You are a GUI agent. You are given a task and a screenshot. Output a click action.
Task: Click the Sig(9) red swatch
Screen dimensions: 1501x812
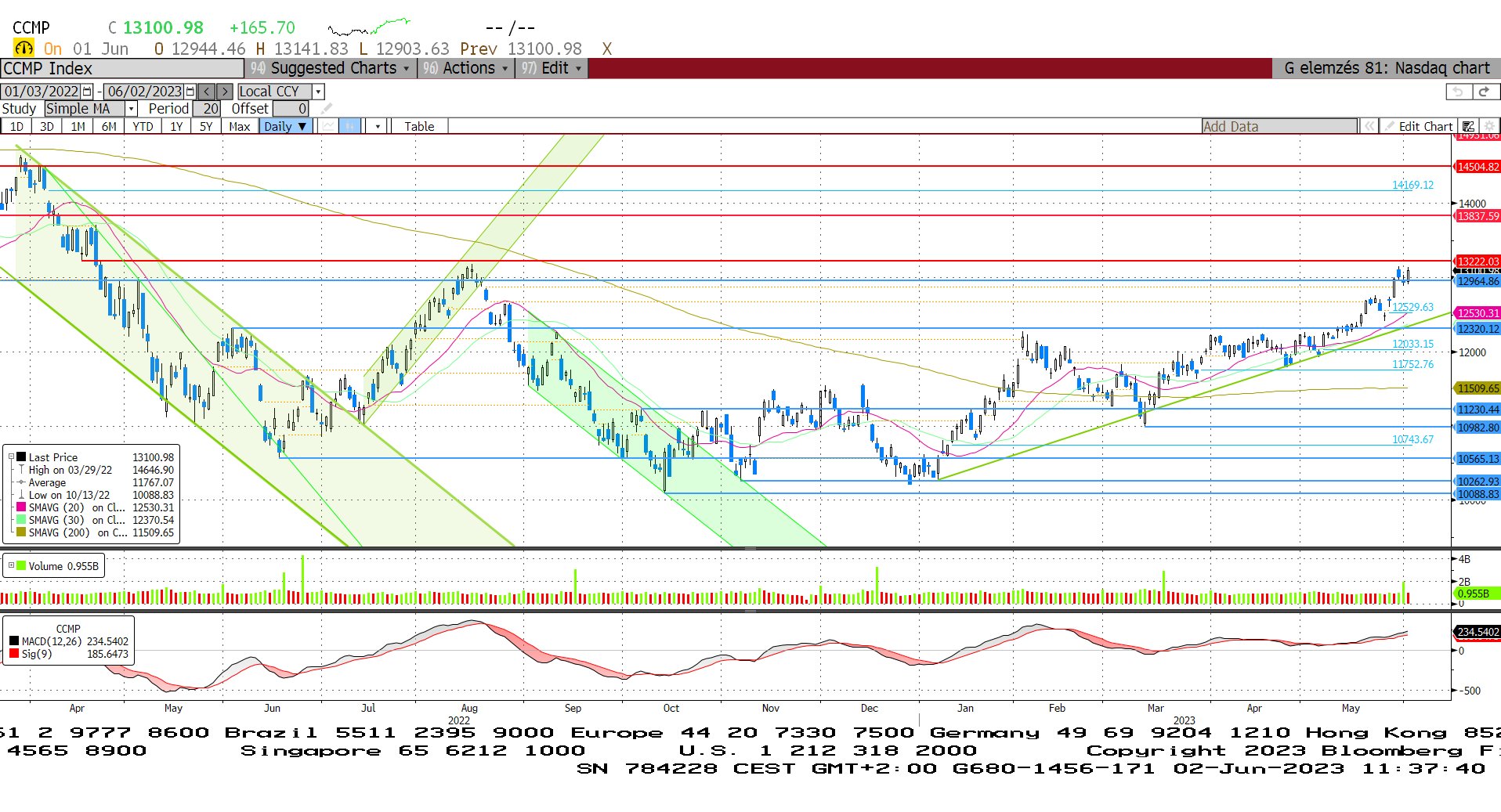coord(14,654)
